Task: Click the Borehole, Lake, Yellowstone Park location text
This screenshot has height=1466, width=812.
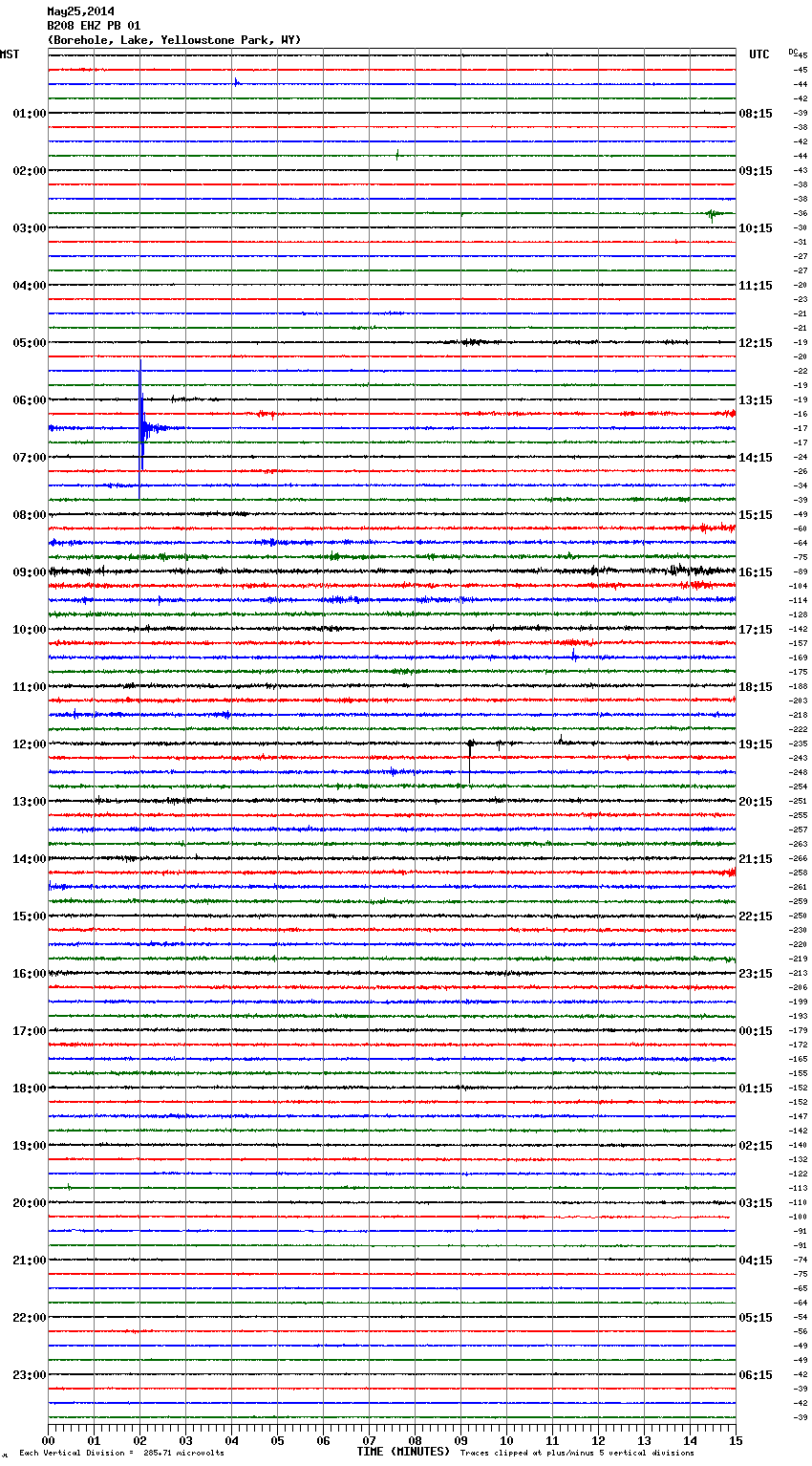Action: pos(174,40)
